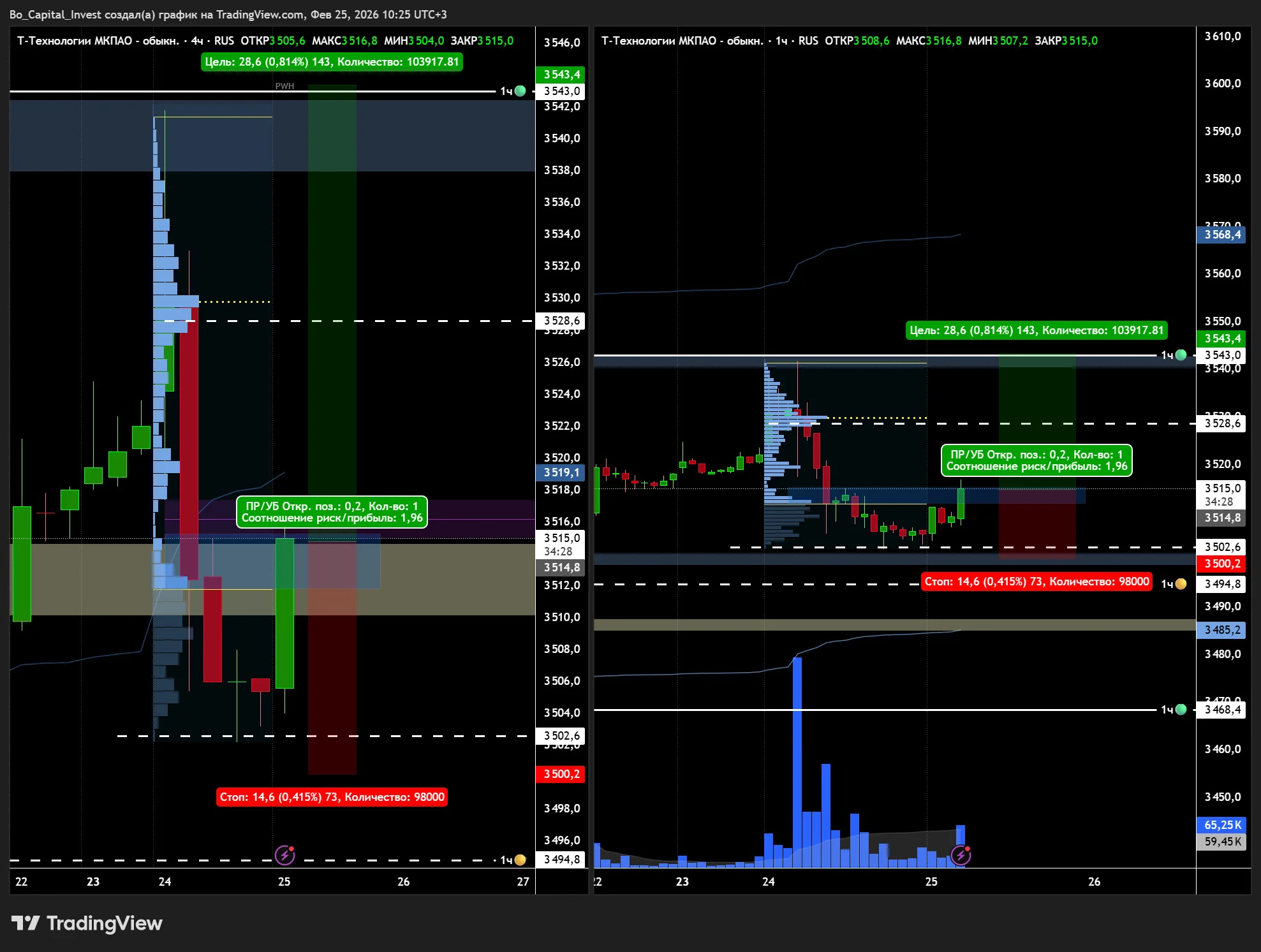This screenshot has width=1261, height=952.
Task: Click the 3502,6 price tag on 1ч chart
Action: [1222, 547]
